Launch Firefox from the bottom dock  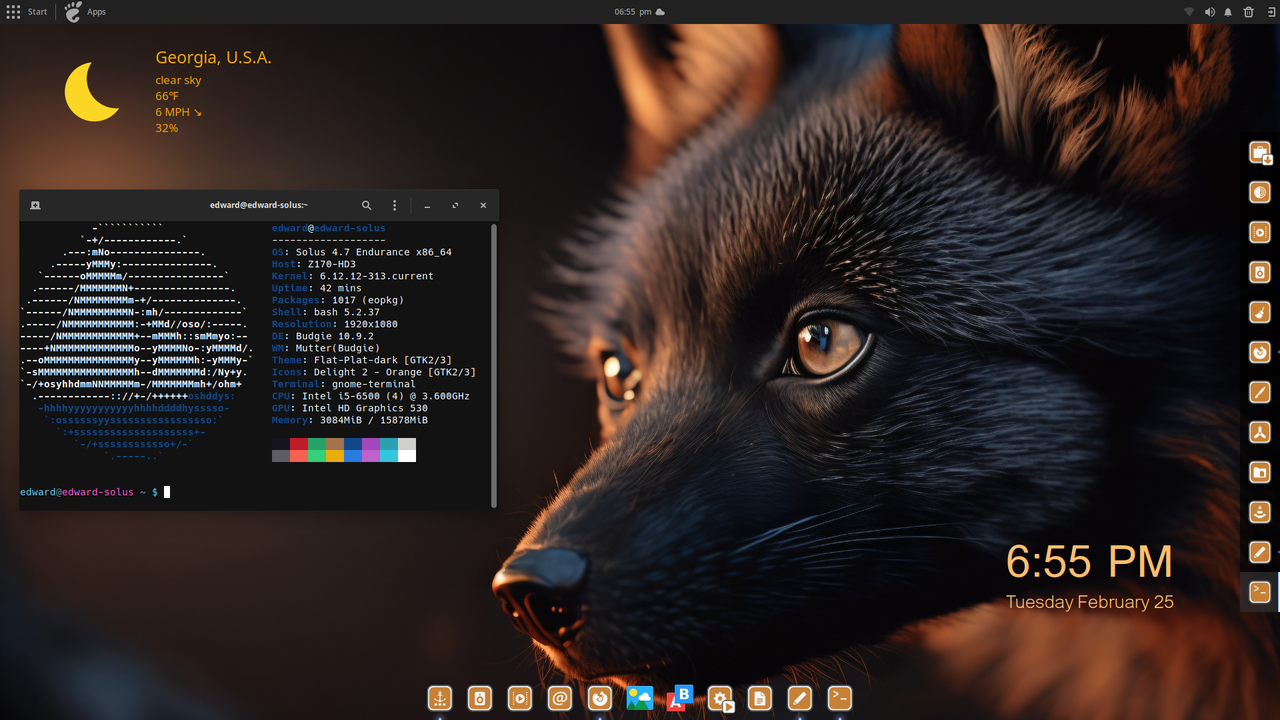pos(600,698)
